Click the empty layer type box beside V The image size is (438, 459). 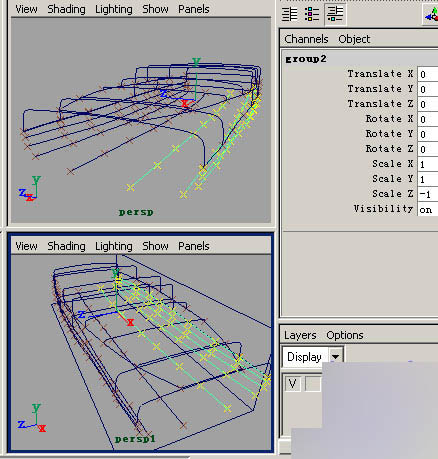pos(313,384)
